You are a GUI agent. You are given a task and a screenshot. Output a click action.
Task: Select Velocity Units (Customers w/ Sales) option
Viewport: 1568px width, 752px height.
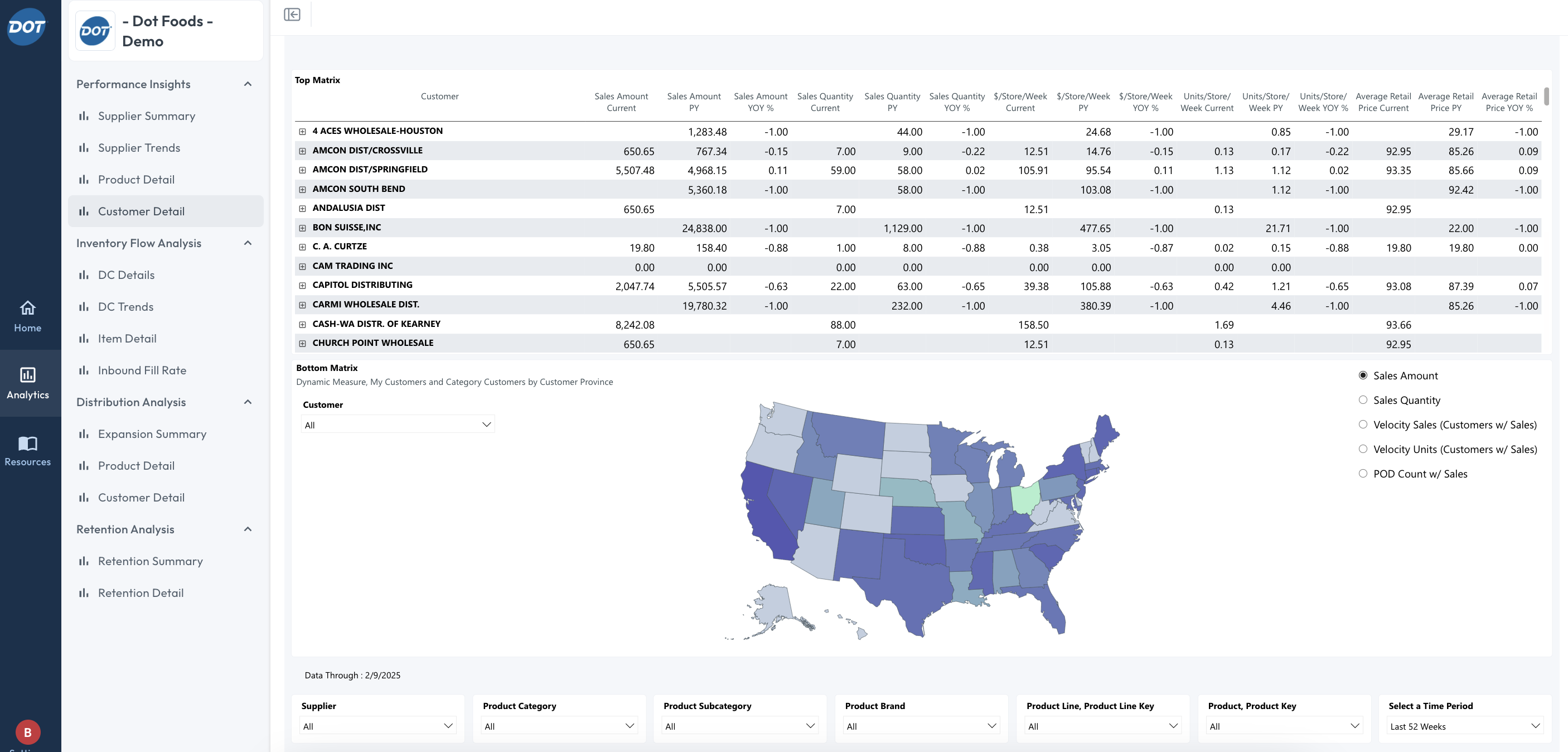coord(1363,450)
